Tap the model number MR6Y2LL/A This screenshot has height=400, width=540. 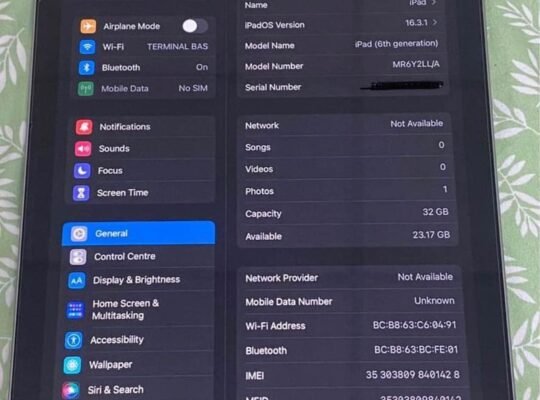point(416,64)
